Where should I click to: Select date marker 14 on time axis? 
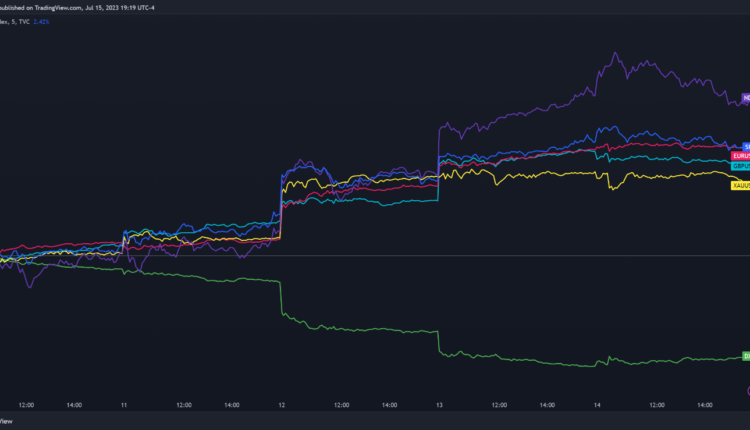(x=599, y=405)
